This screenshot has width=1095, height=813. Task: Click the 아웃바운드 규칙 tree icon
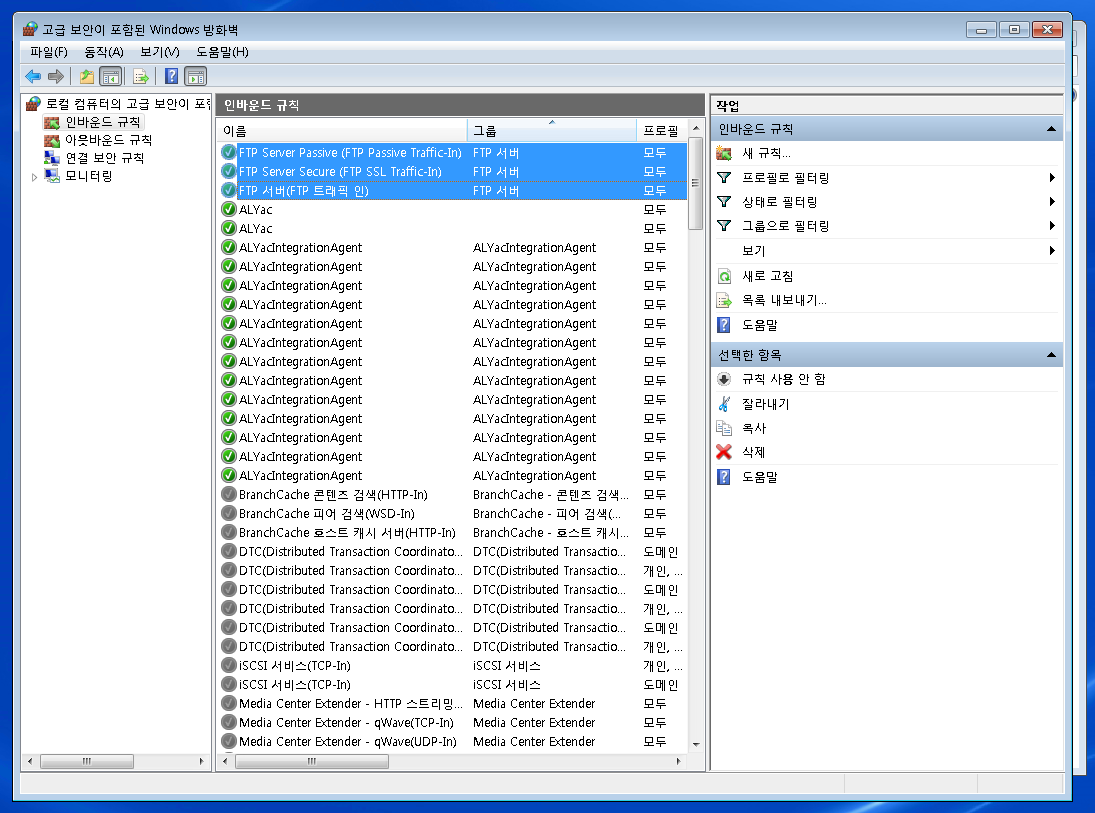(52, 140)
